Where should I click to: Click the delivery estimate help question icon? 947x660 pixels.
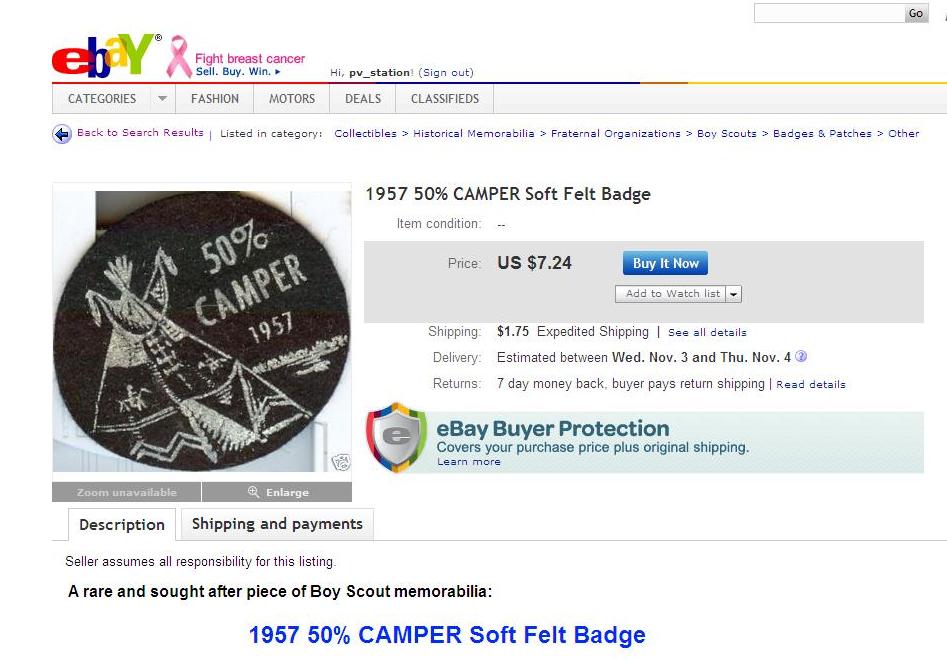point(801,356)
